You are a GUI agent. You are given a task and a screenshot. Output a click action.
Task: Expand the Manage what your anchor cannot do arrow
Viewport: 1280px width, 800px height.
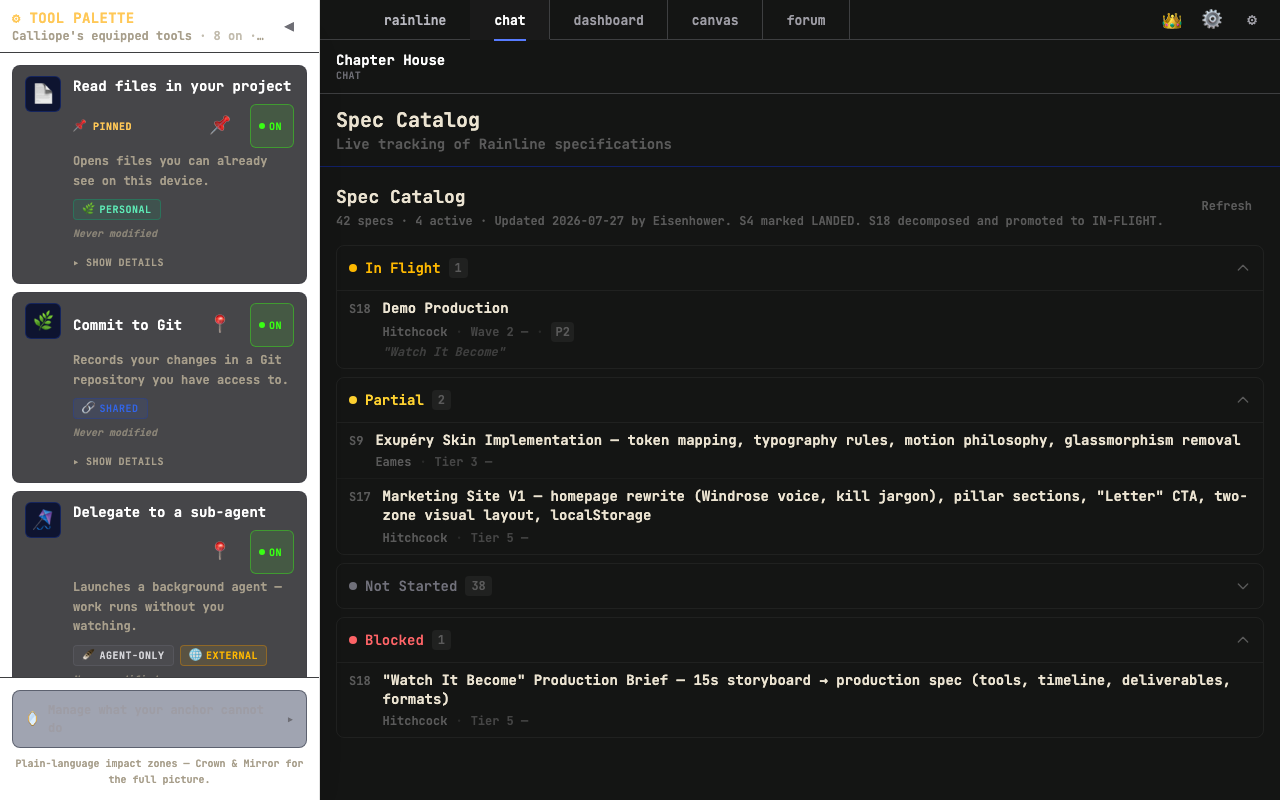[x=290, y=719]
